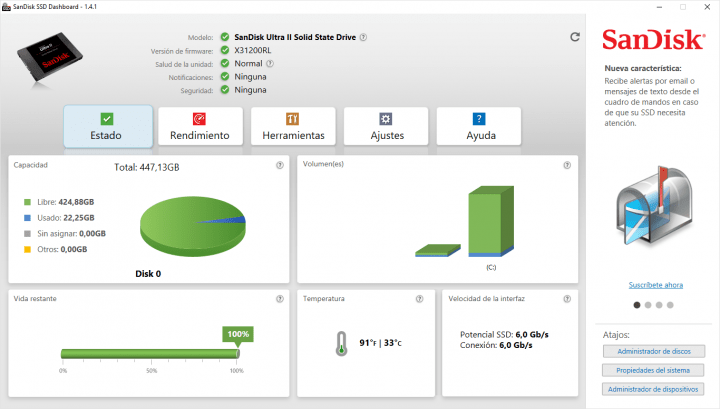
Task: Select the second carousel dot
Action: (x=648, y=305)
